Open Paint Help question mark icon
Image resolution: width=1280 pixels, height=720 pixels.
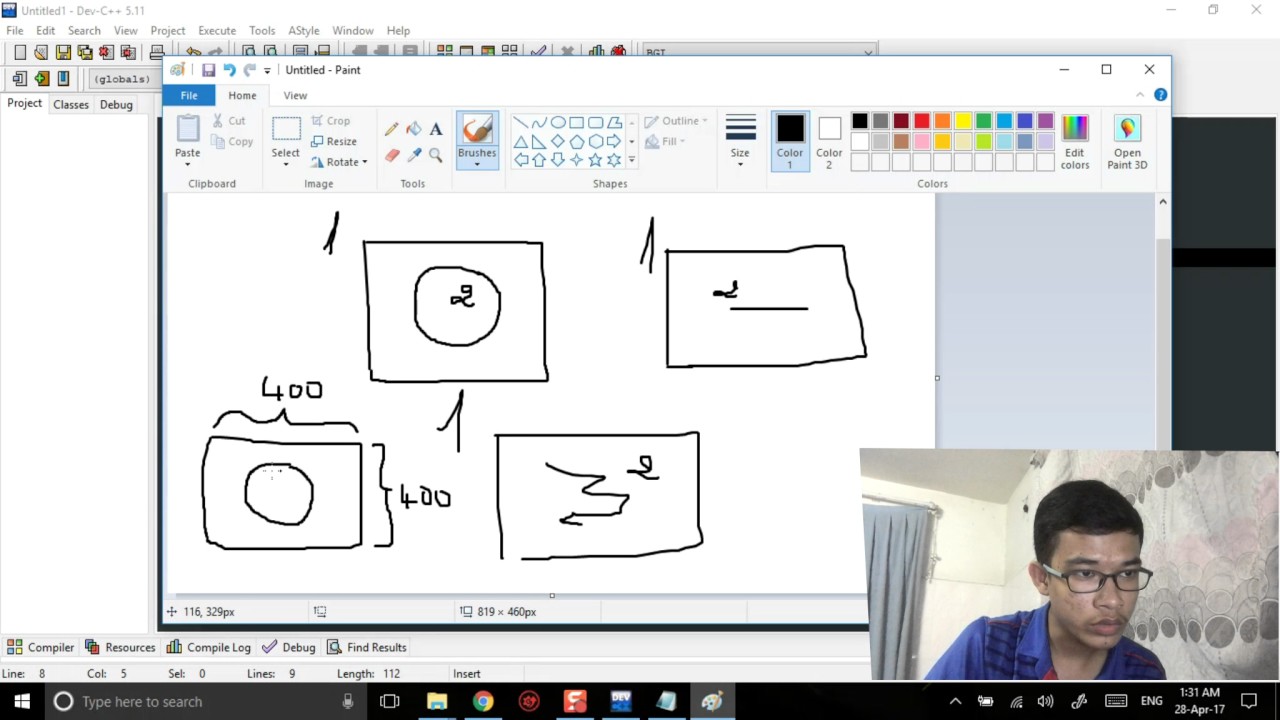pyautogui.click(x=1160, y=95)
